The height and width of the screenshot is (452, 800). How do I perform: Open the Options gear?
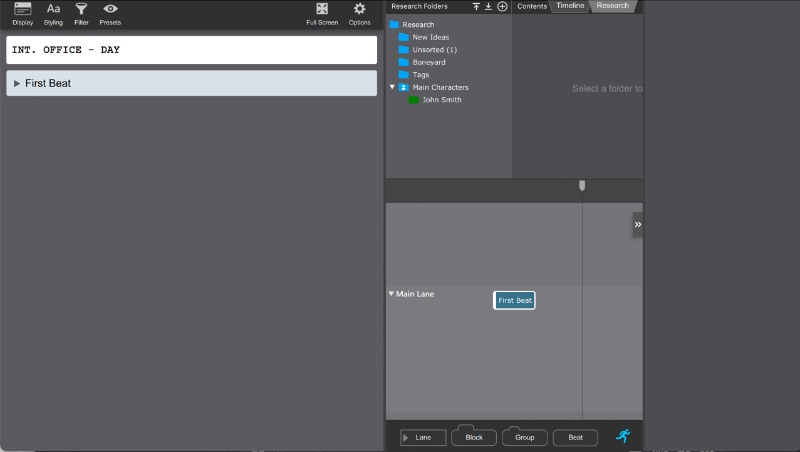coord(360,14)
